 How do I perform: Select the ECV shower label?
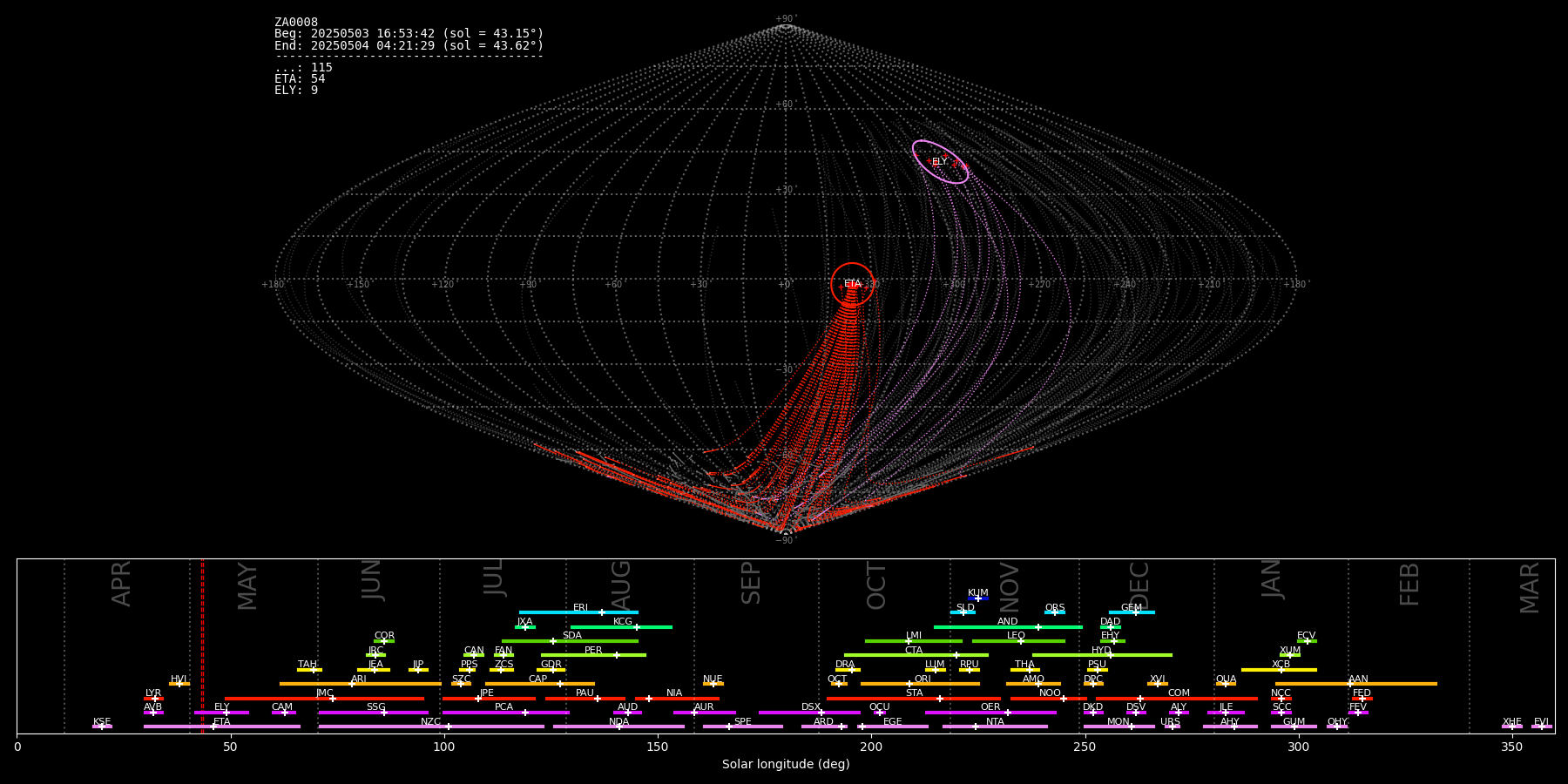coord(1307,636)
